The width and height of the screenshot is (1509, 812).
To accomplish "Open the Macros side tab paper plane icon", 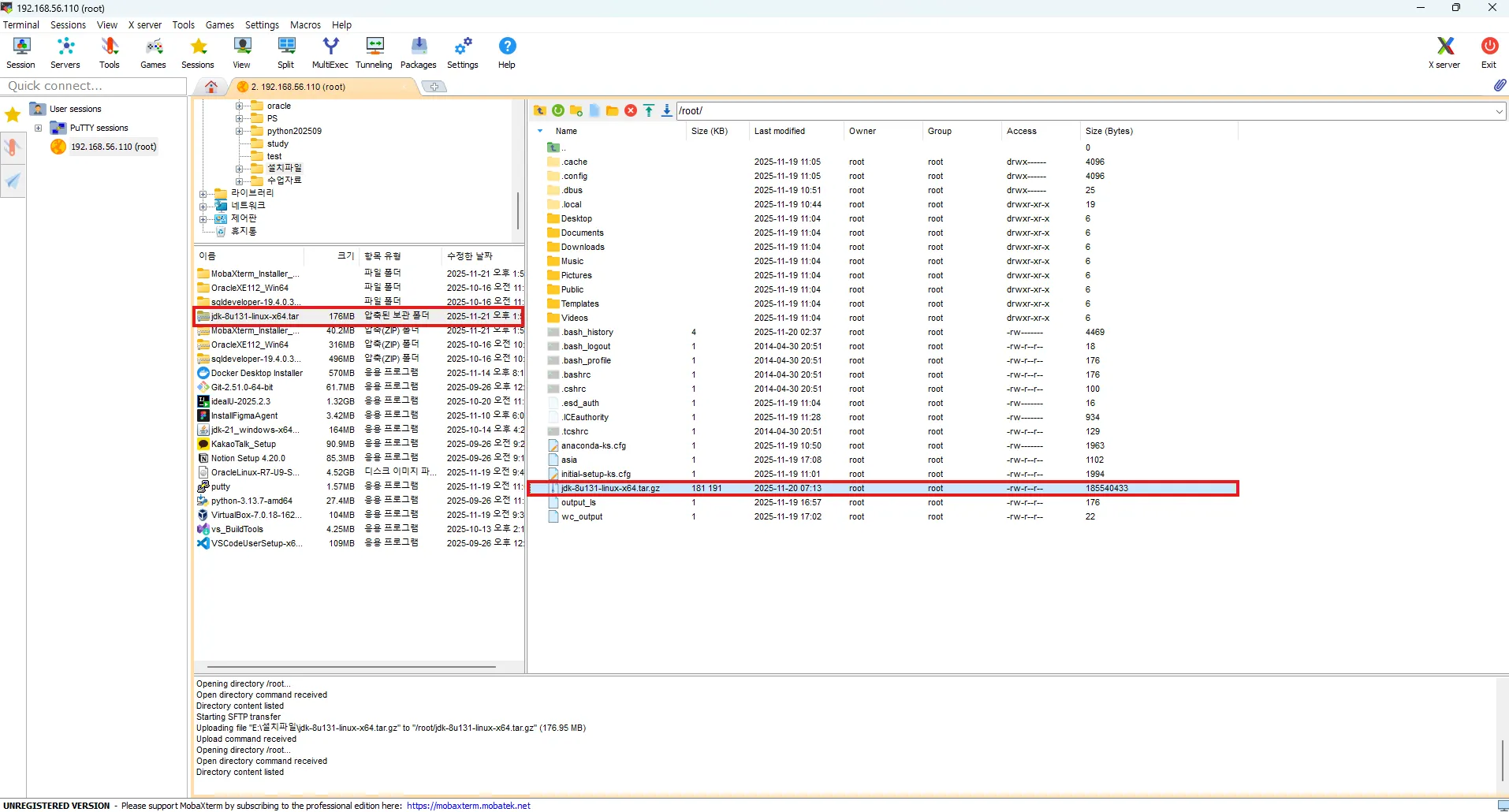I will pyautogui.click(x=13, y=181).
